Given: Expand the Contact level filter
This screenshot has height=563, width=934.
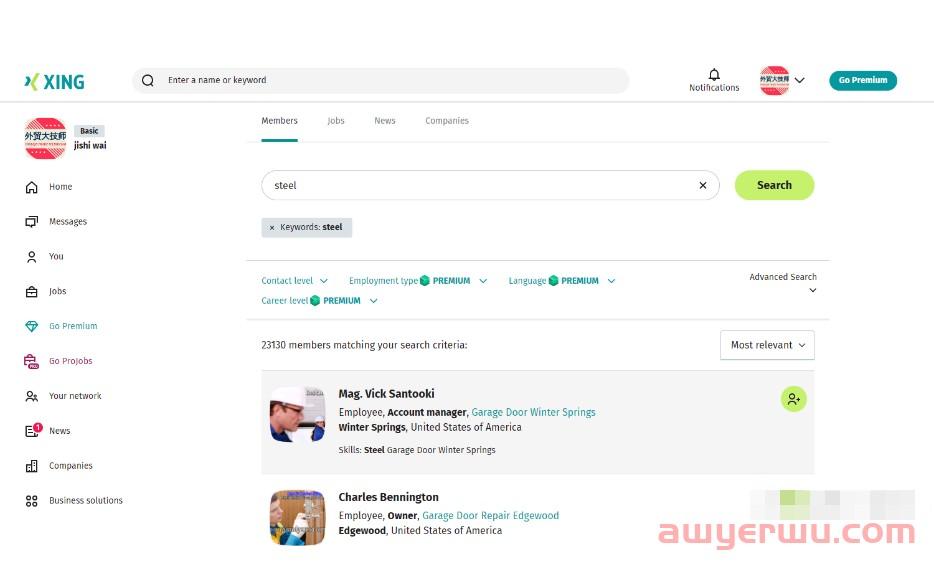Looking at the screenshot, I should (x=294, y=281).
